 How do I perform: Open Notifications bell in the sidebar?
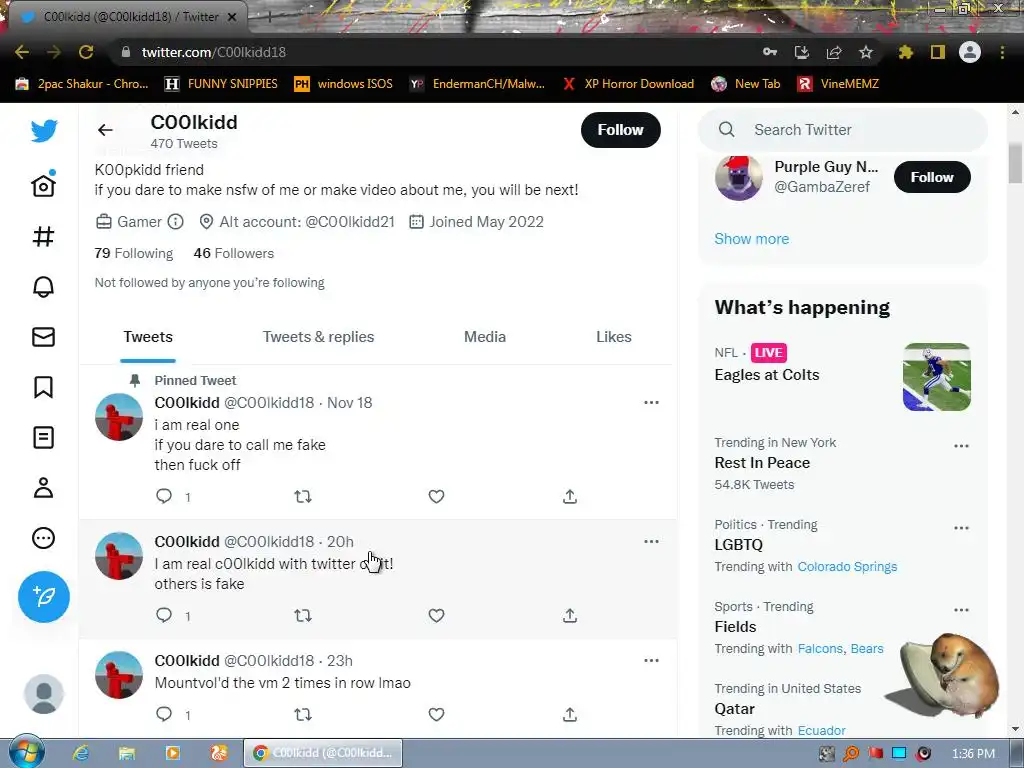[44, 287]
